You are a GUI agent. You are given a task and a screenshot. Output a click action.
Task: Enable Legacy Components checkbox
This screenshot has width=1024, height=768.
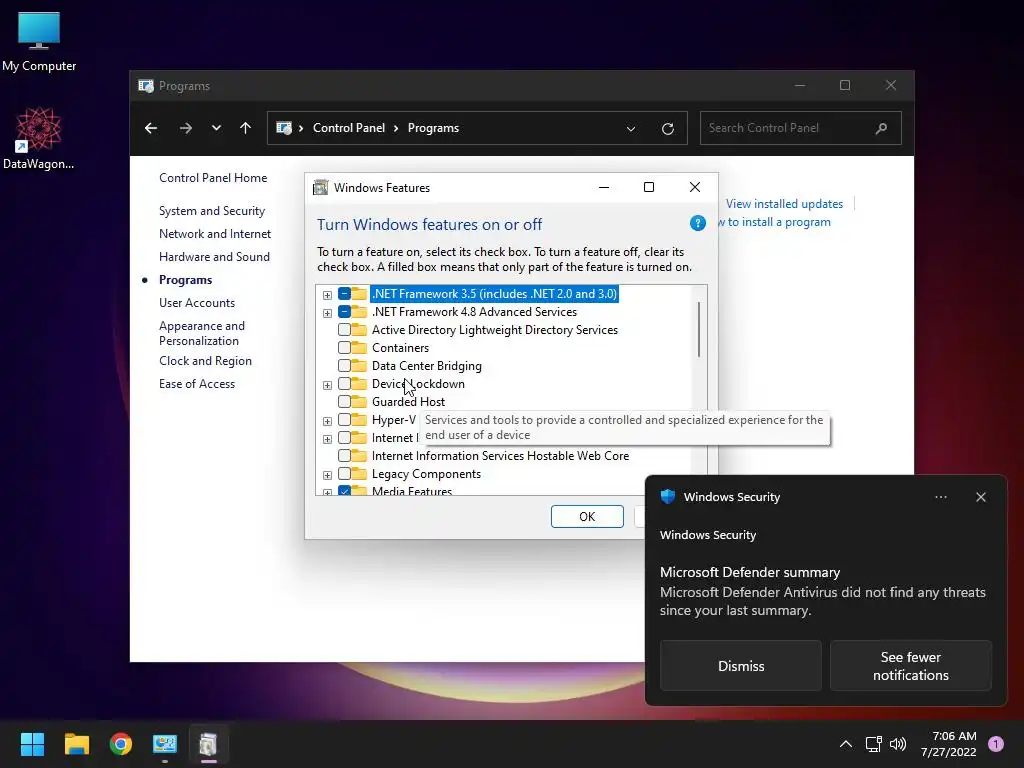pos(344,473)
